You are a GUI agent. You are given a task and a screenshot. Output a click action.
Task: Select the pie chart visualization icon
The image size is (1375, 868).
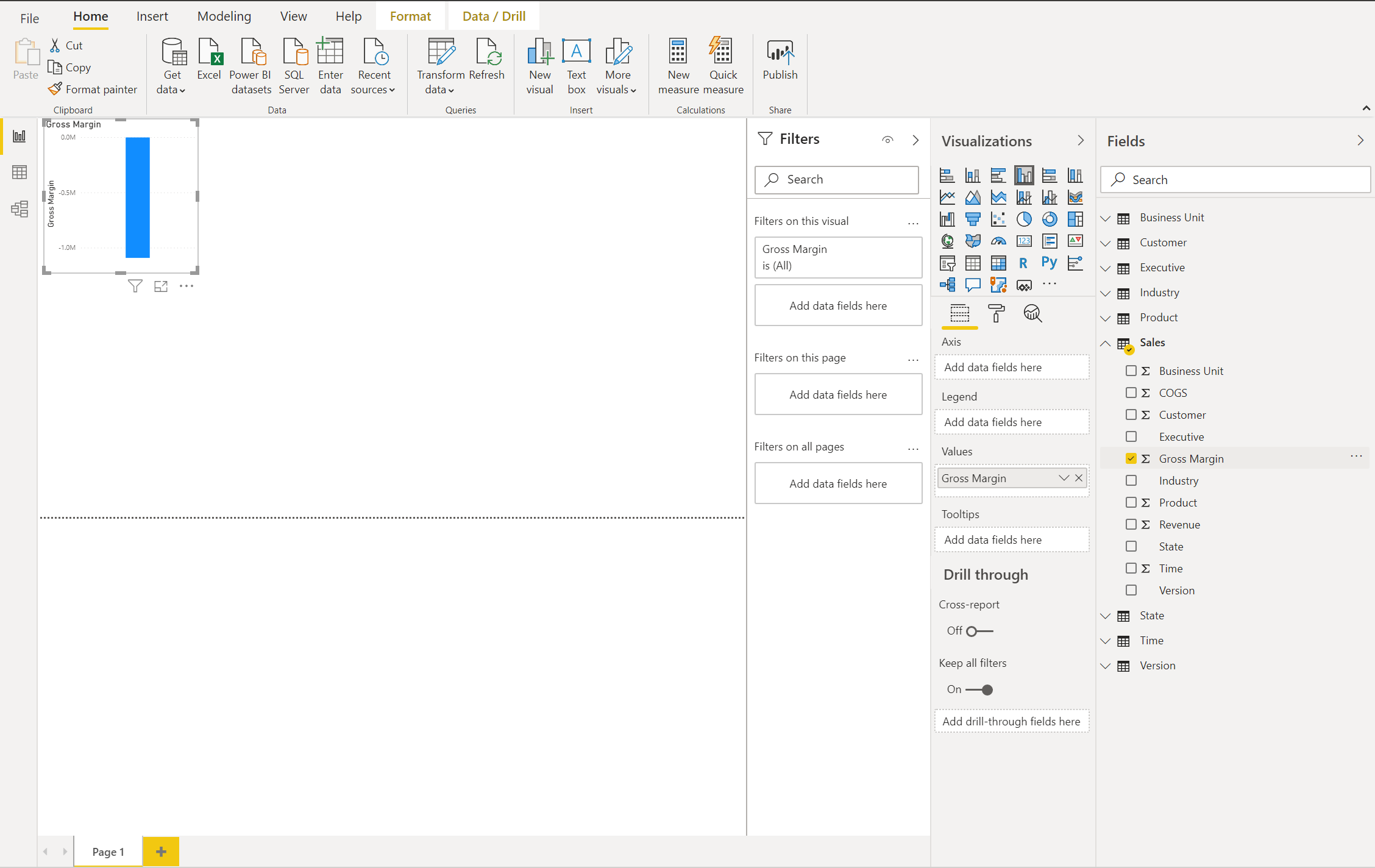tap(1024, 219)
